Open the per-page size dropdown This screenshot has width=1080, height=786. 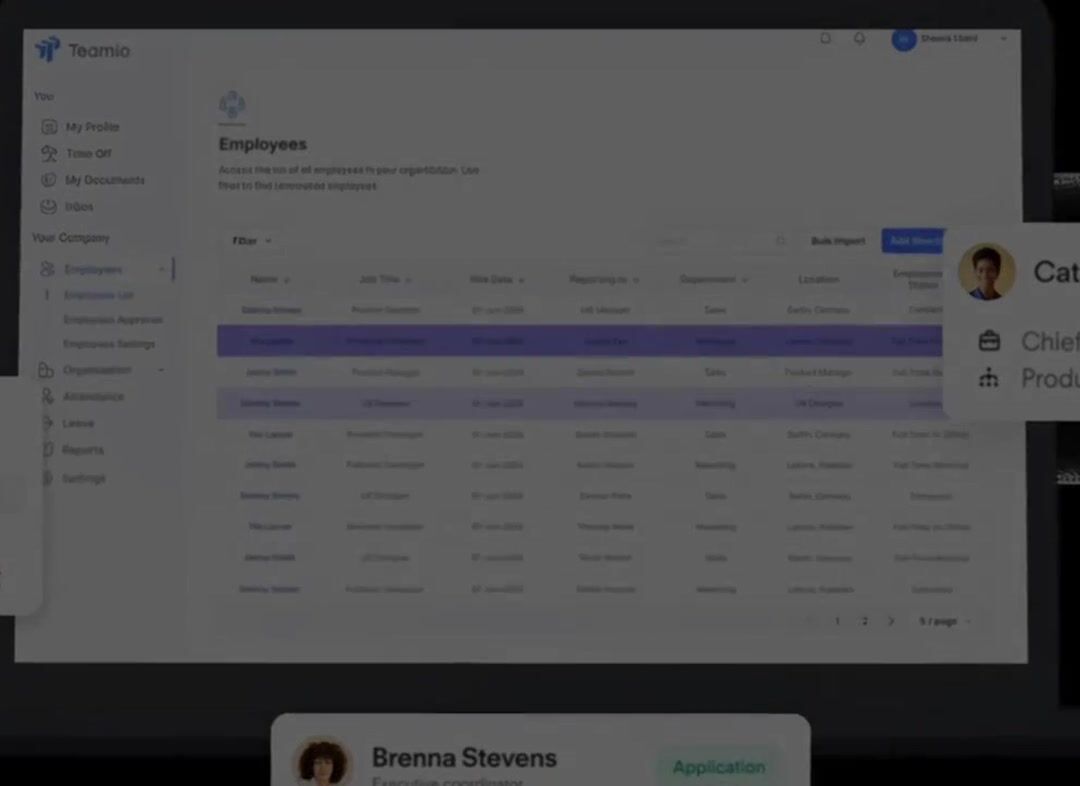[944, 621]
